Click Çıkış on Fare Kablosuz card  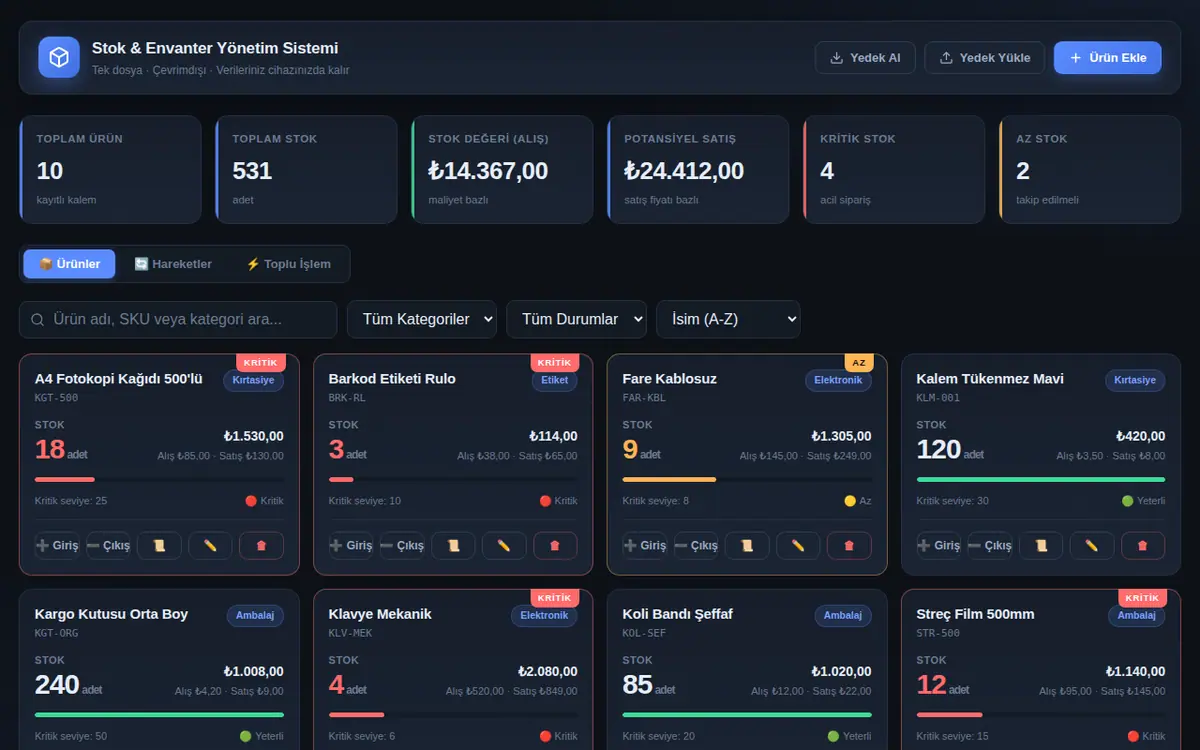(x=696, y=545)
